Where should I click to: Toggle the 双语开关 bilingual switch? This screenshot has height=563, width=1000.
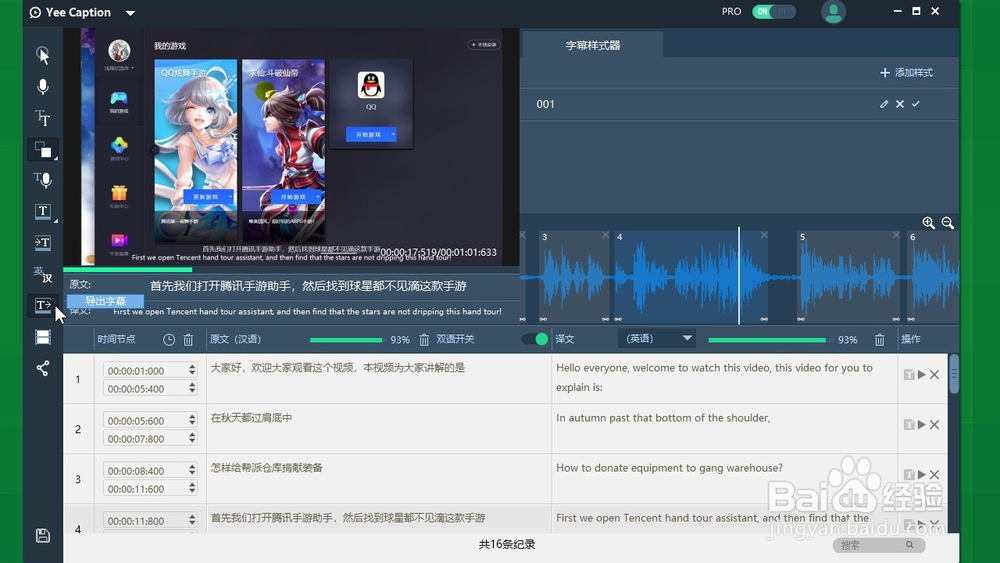[x=536, y=339]
